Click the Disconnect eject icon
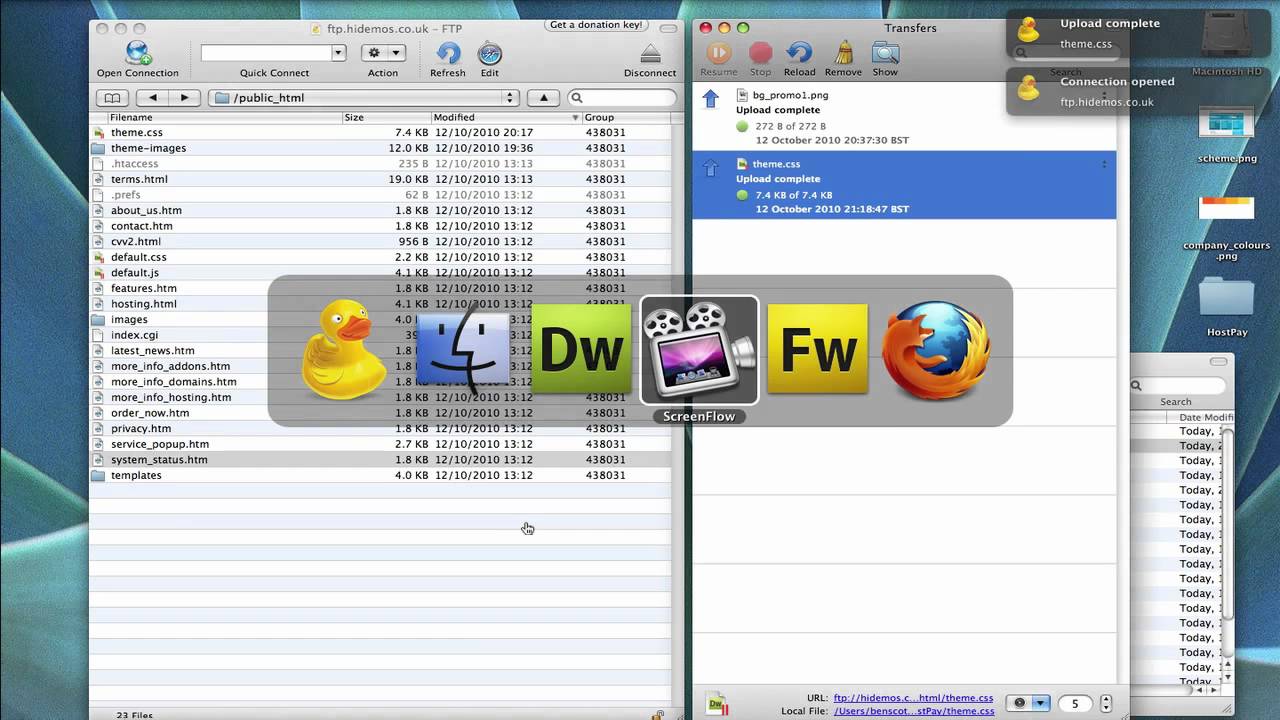 [650, 54]
